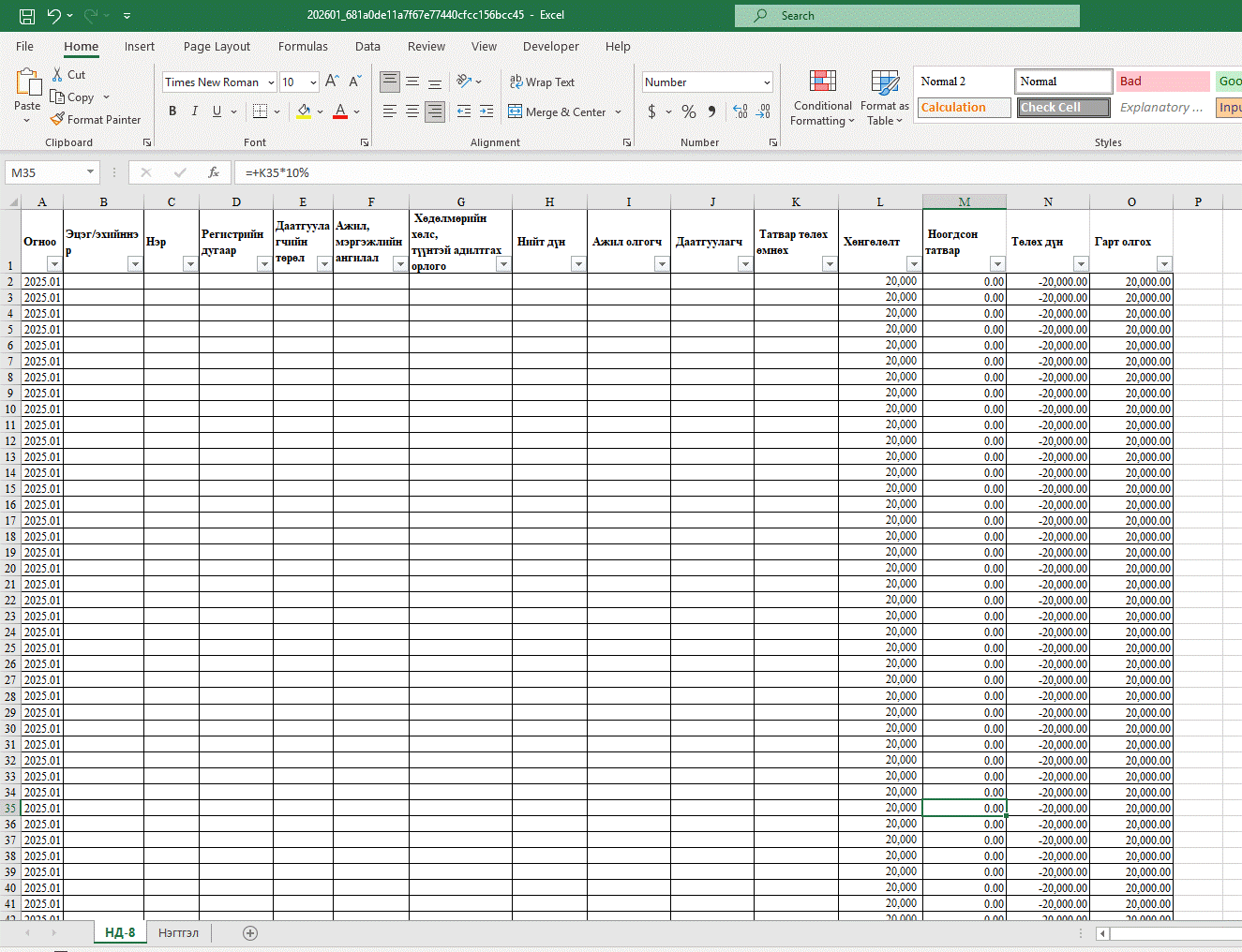Screen dimensions: 1242x952
Task: Open filter dropdown for Огноо column
Action: click(53, 264)
